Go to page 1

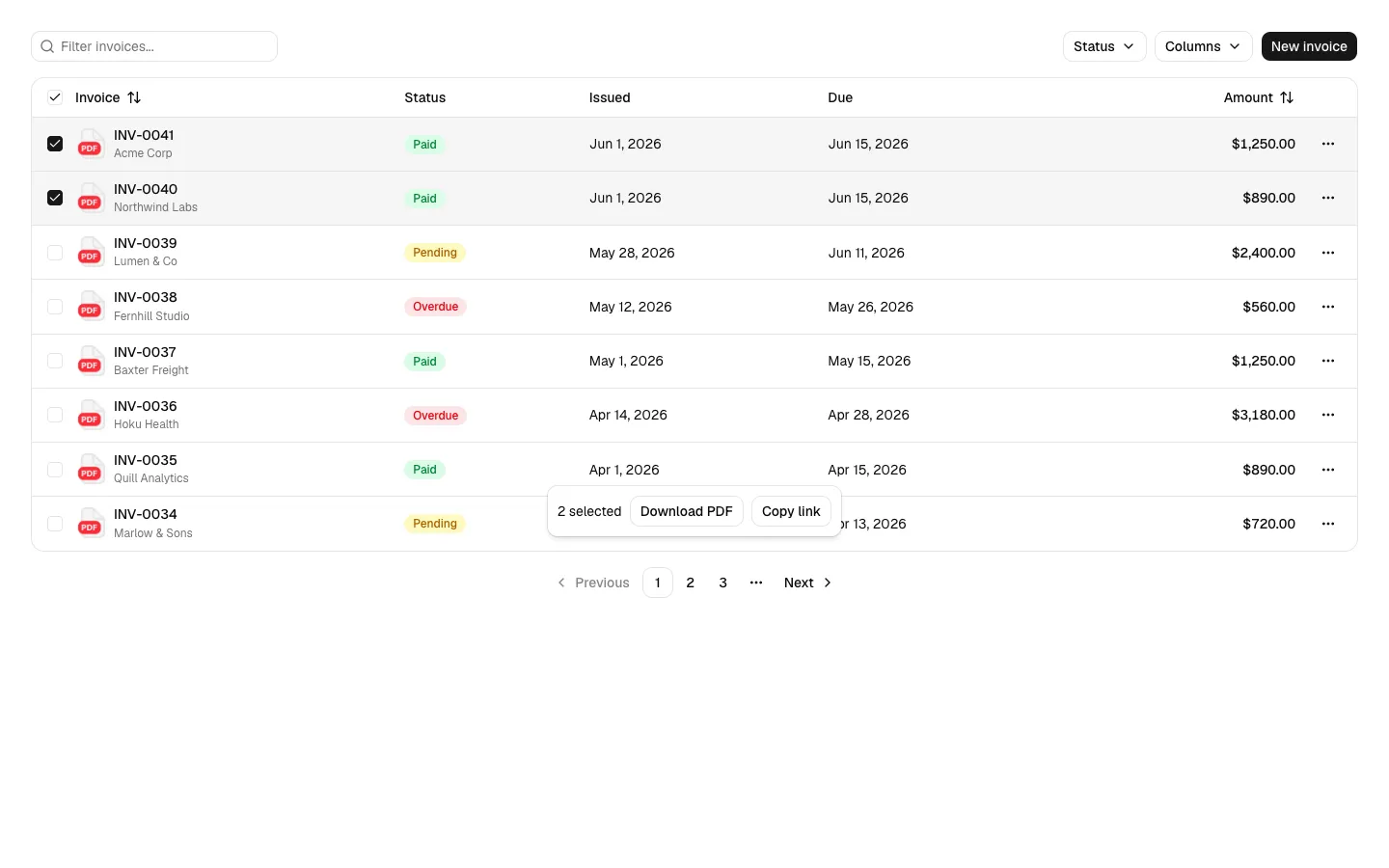(x=658, y=583)
